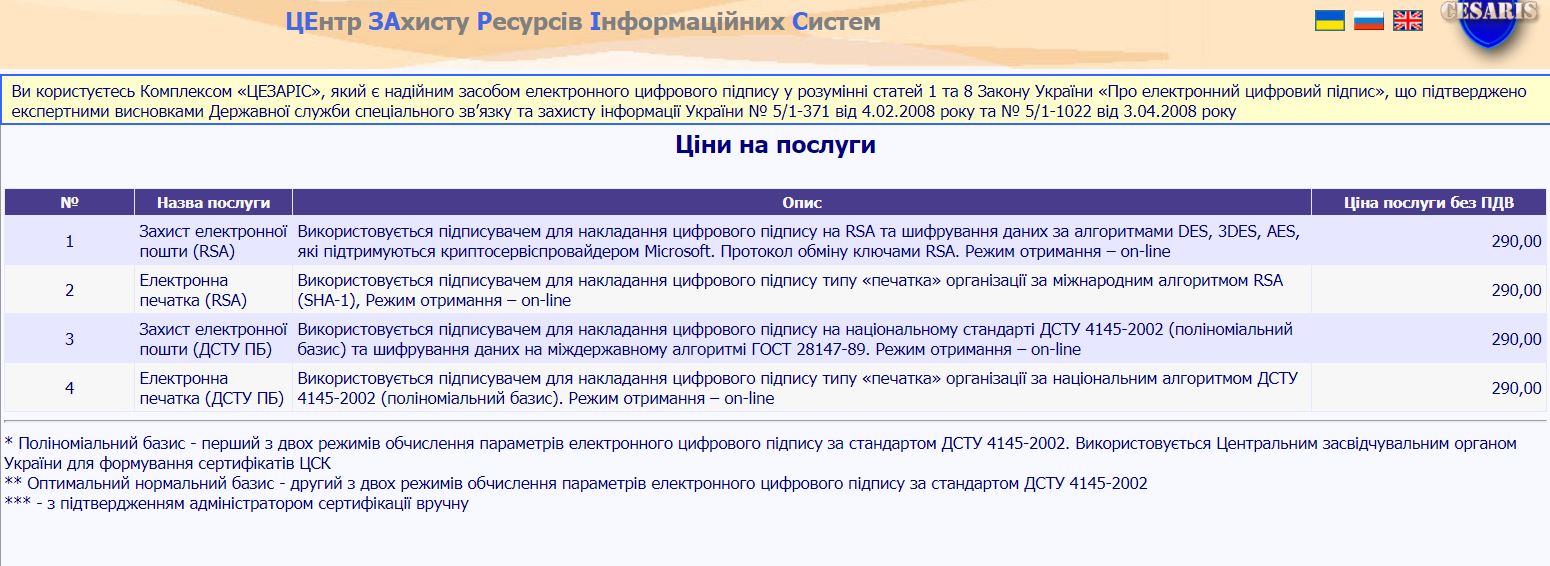Switch site language to Ukrainian flag
Viewport: 1550px width, 566px height.
(x=1329, y=20)
